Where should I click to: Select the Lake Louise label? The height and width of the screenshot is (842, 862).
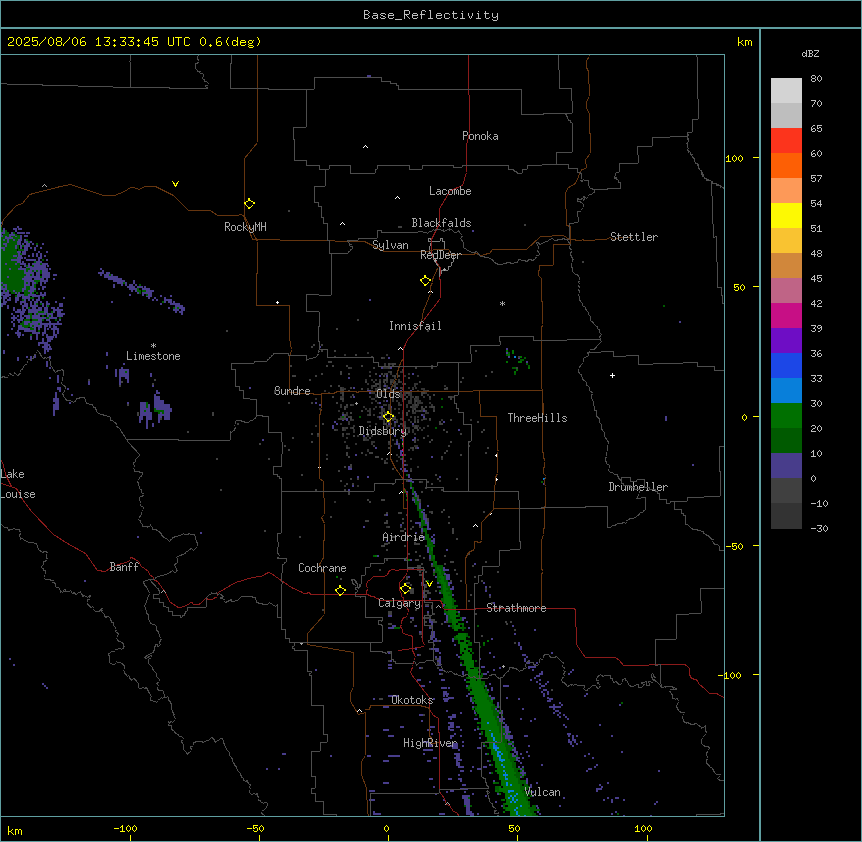click(18, 484)
